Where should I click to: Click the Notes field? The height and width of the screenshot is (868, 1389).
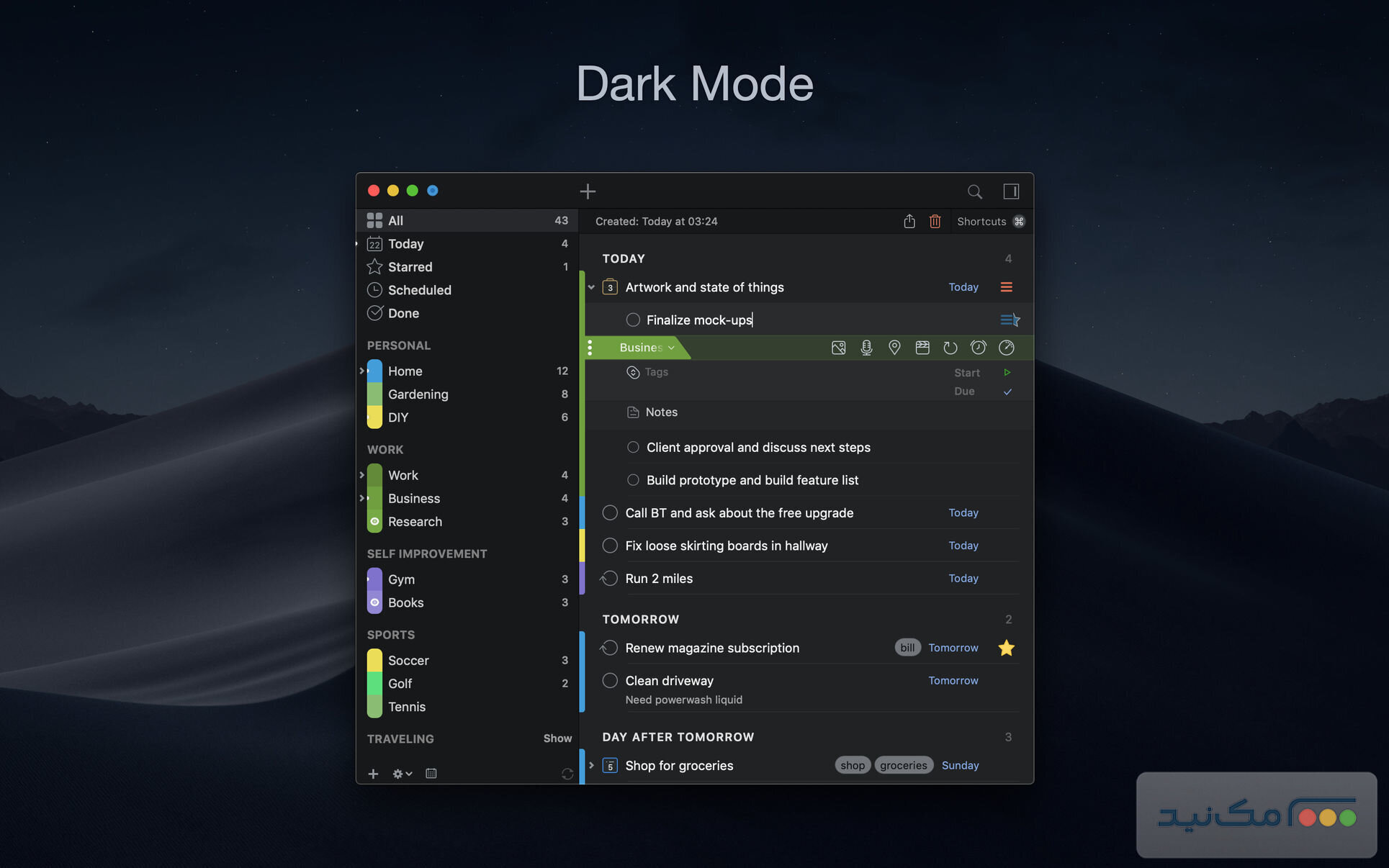pyautogui.click(x=661, y=412)
